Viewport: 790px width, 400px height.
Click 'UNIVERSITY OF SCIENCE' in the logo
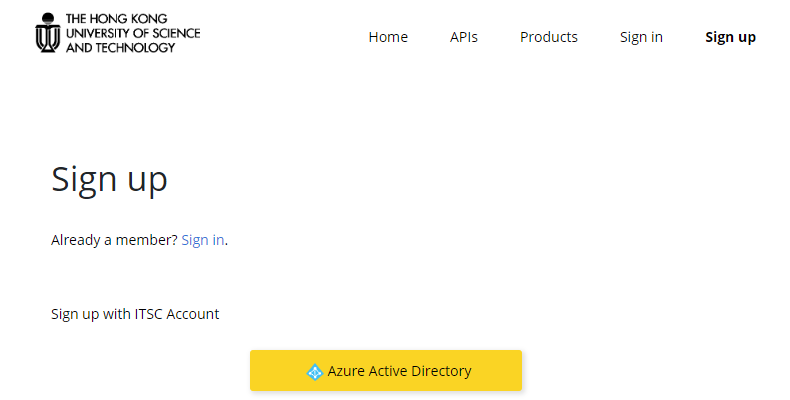coord(133,33)
